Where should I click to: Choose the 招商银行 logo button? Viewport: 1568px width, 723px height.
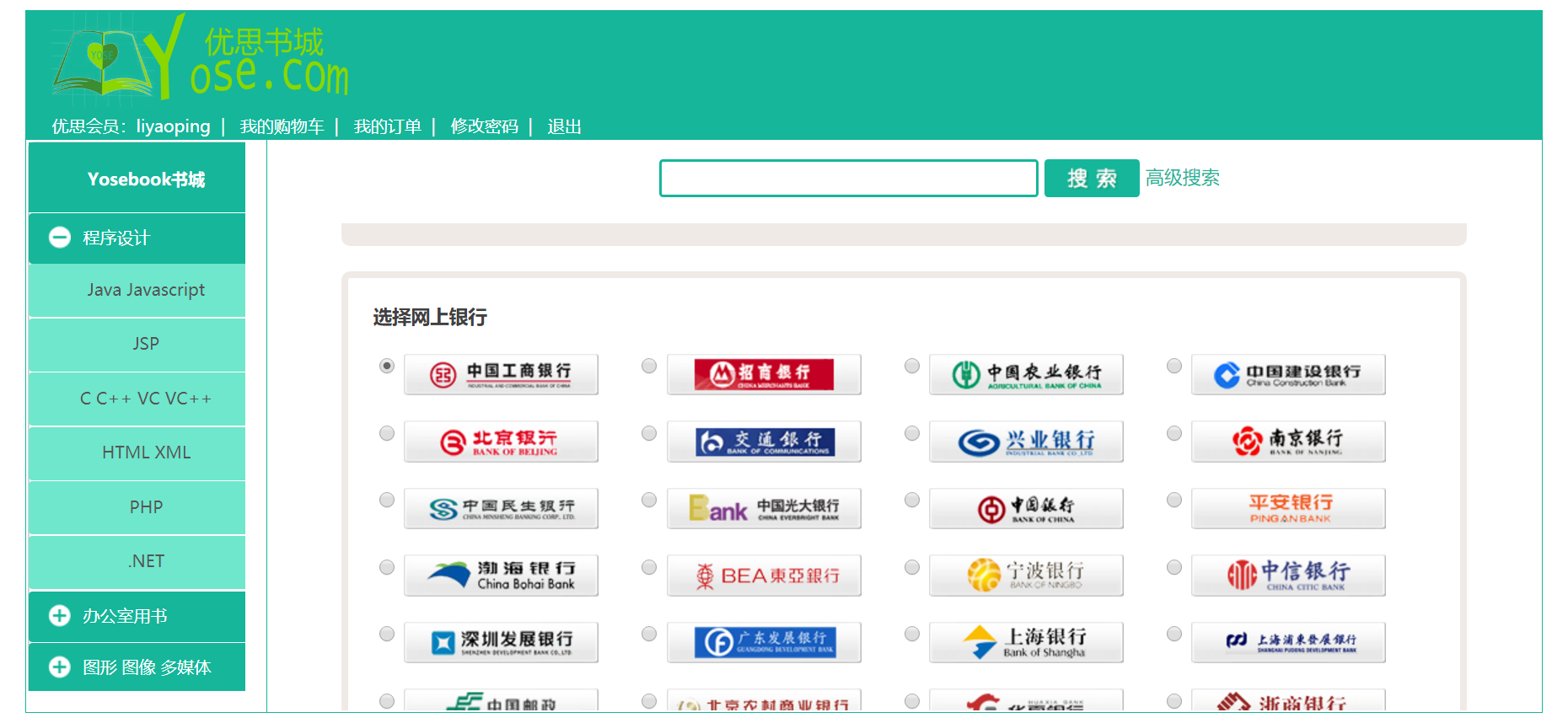coord(764,374)
